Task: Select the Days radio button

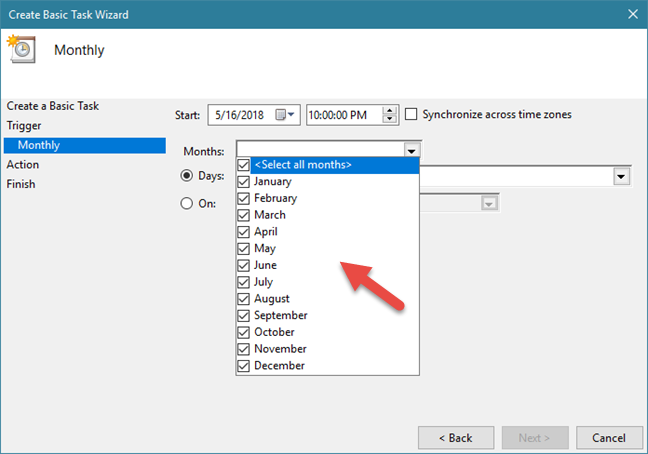Action: [186, 176]
